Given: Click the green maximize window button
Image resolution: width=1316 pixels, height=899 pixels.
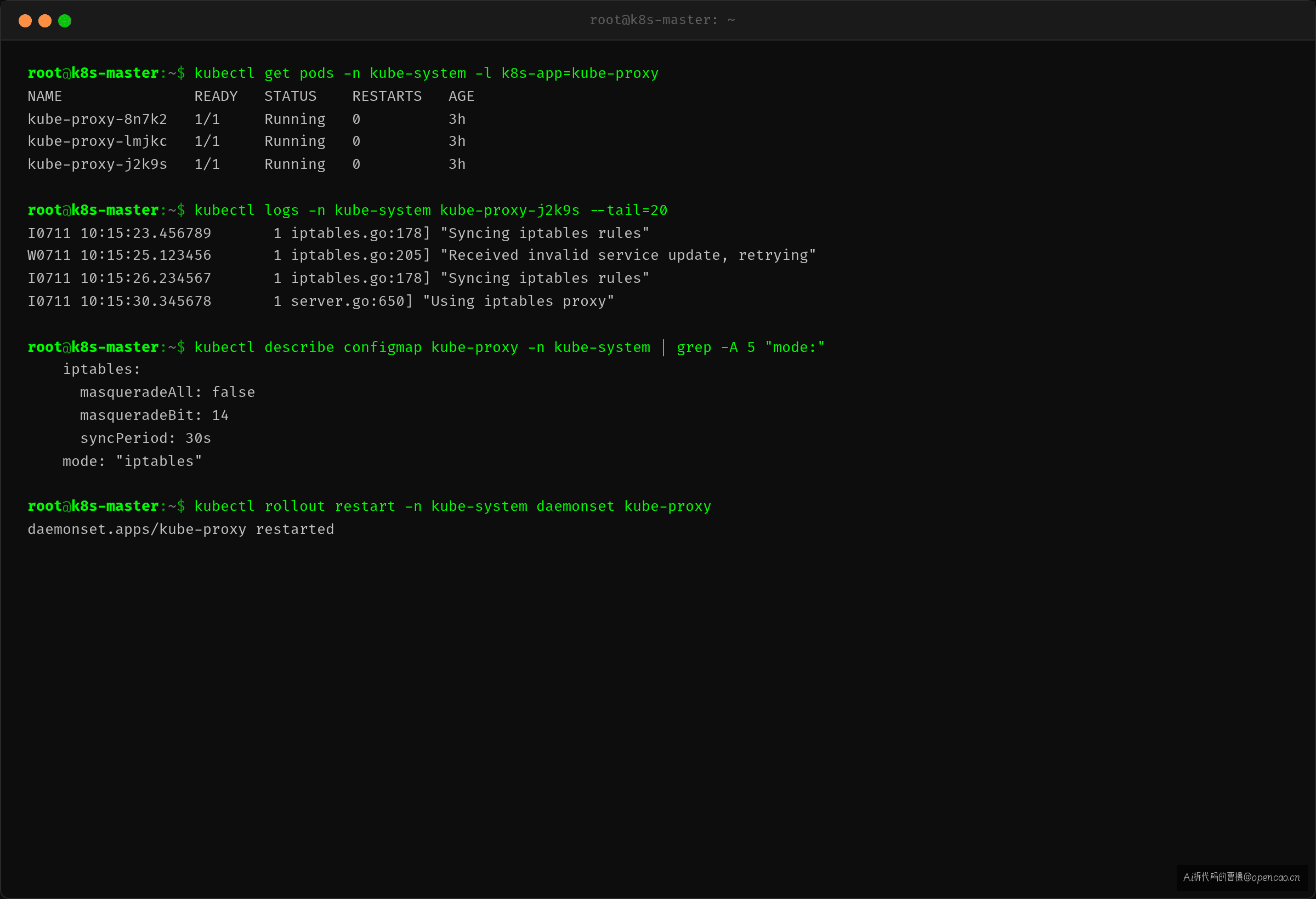Looking at the screenshot, I should [x=65, y=21].
